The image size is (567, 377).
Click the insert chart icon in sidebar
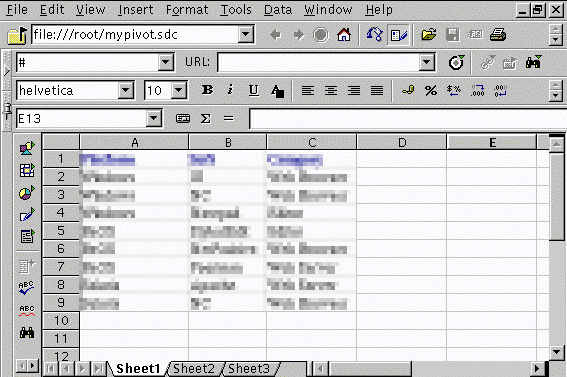[x=27, y=193]
